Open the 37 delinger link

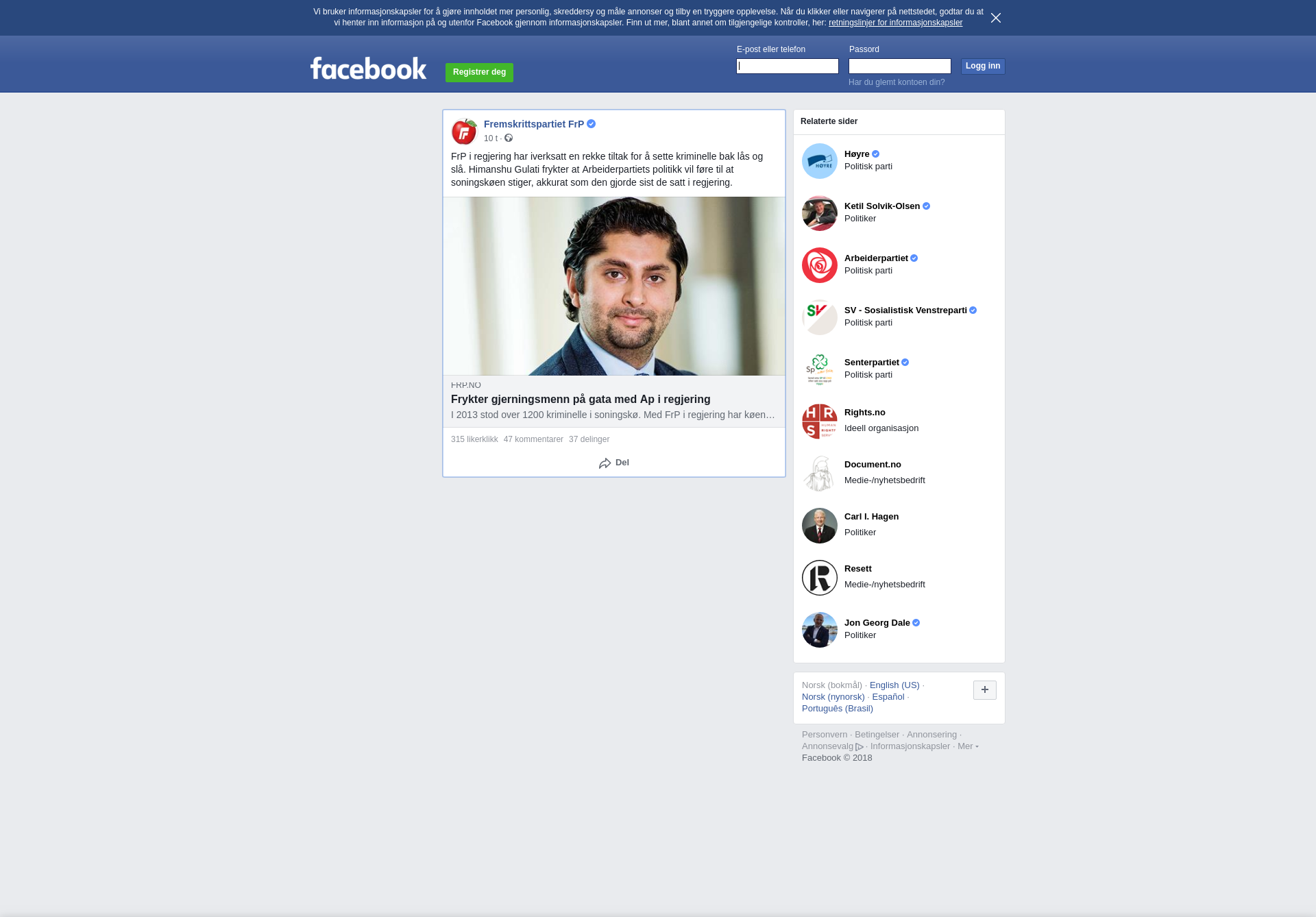click(589, 439)
